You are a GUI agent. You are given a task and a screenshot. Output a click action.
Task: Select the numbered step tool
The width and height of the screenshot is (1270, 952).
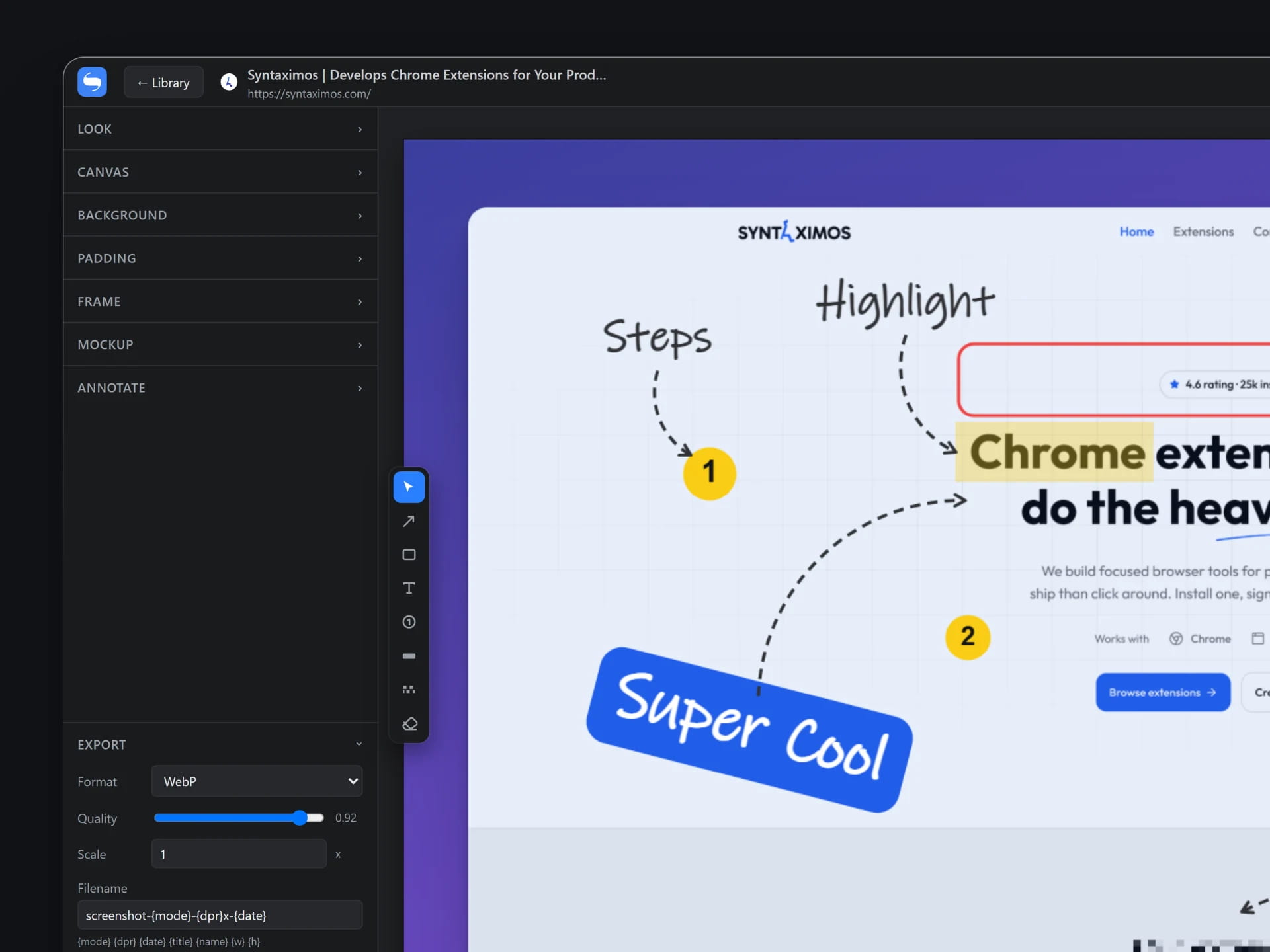(409, 622)
